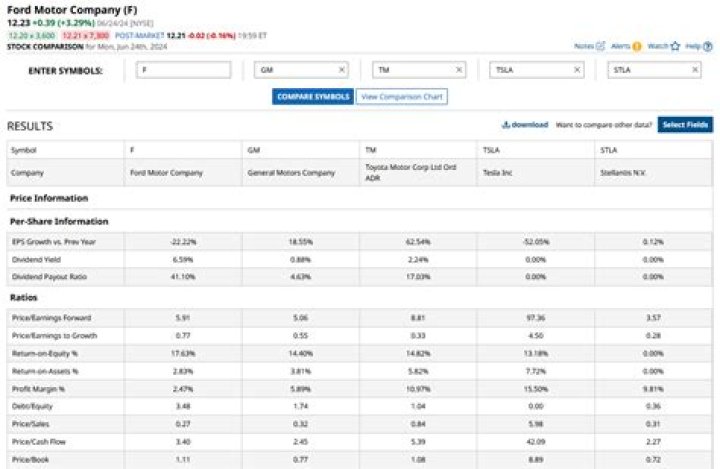Screen dimensions: 720x469
Task: Expand the Price Information section
Action: pyautogui.click(x=49, y=198)
